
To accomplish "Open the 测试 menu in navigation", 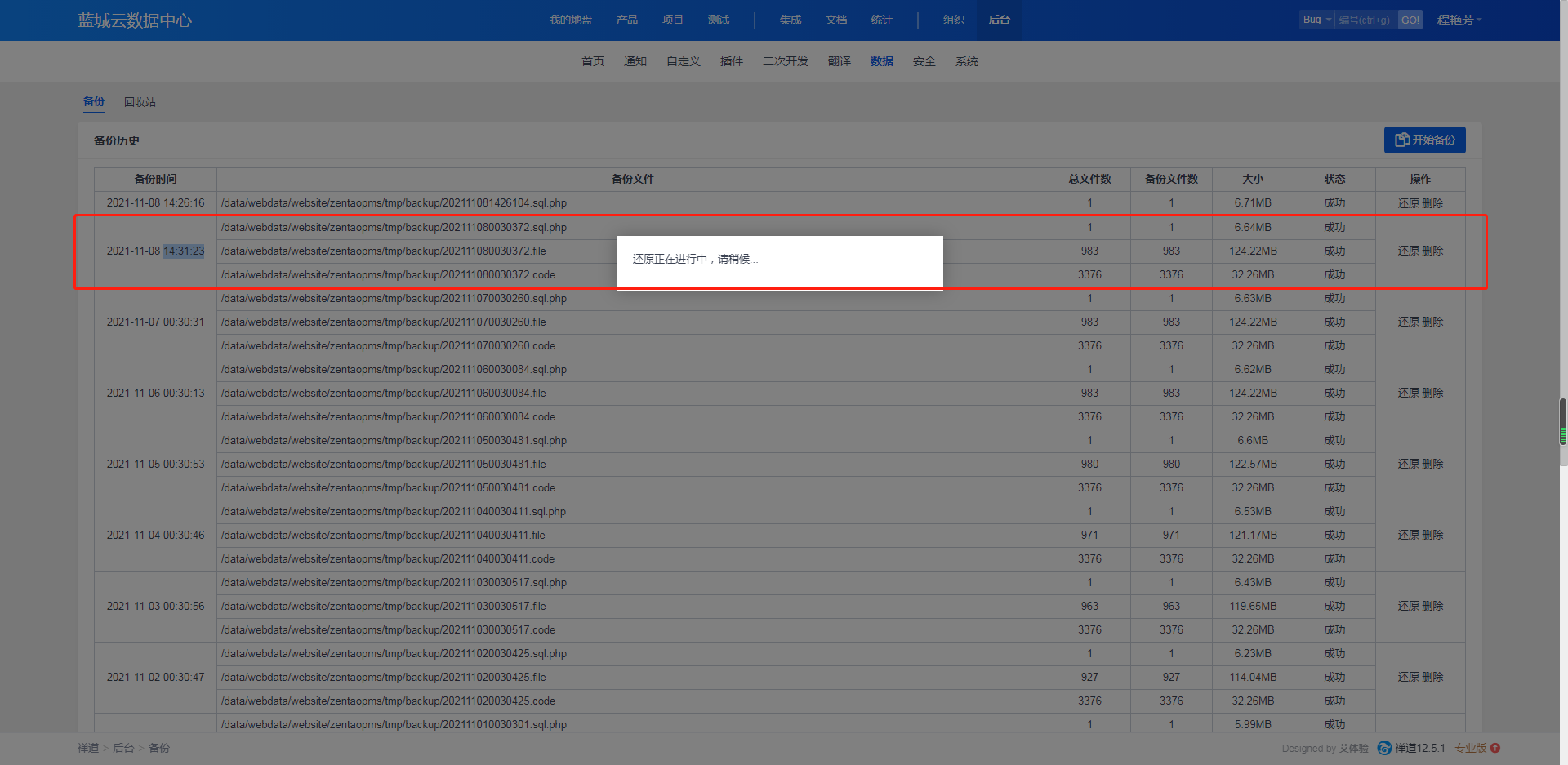I will tap(719, 20).
